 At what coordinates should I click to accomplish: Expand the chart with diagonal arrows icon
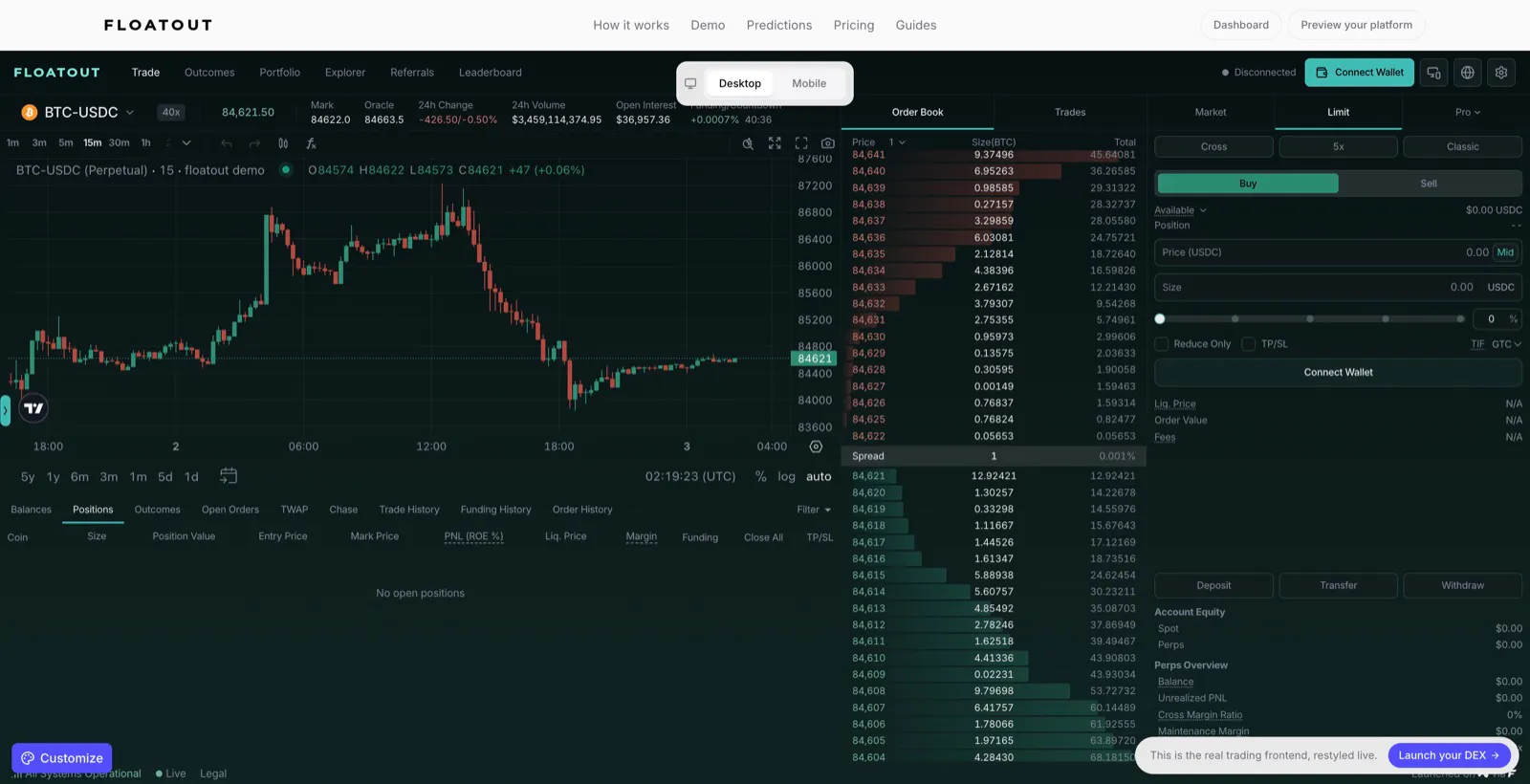click(775, 143)
